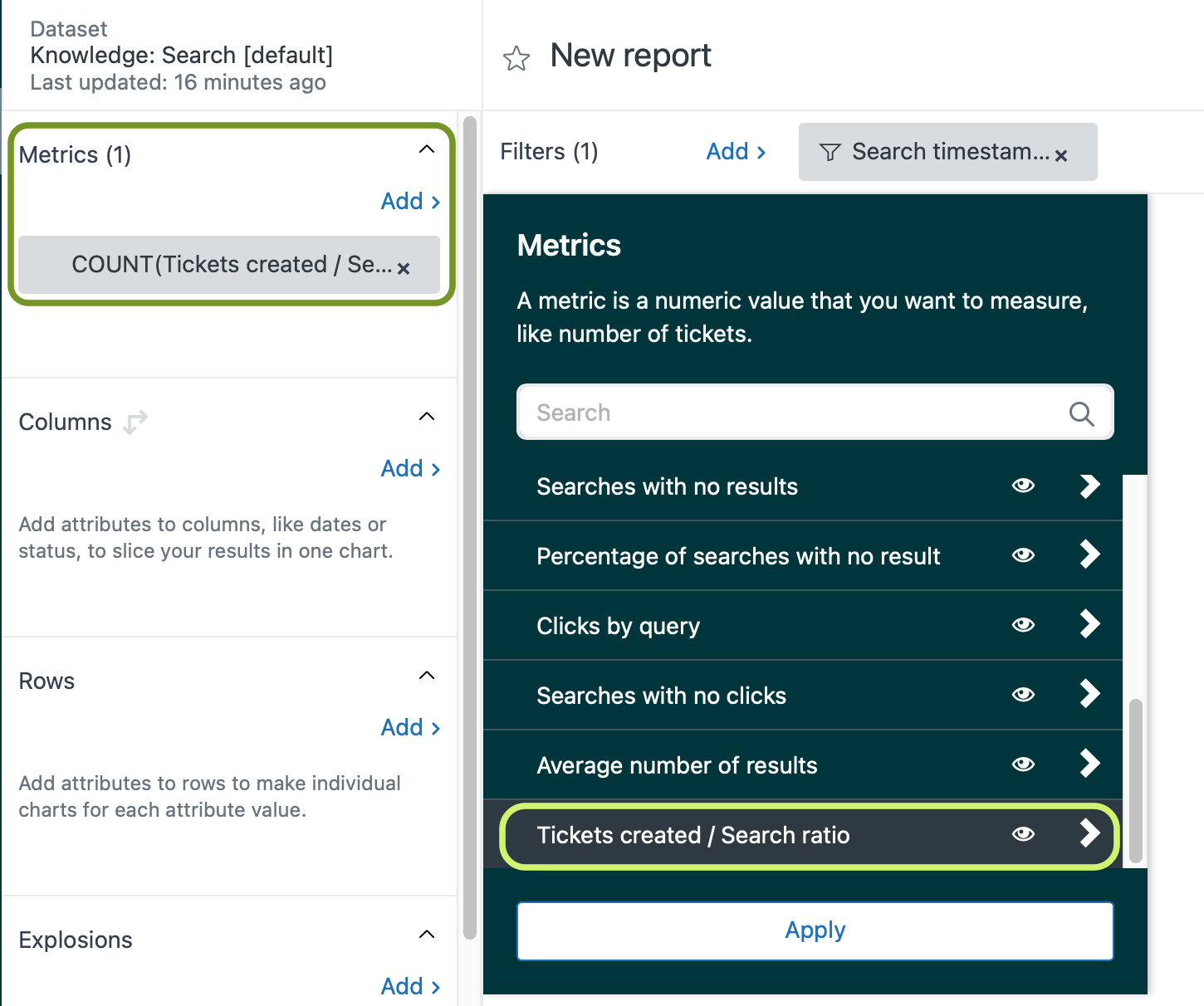
Task: Collapse the Rows section
Action: point(427,675)
